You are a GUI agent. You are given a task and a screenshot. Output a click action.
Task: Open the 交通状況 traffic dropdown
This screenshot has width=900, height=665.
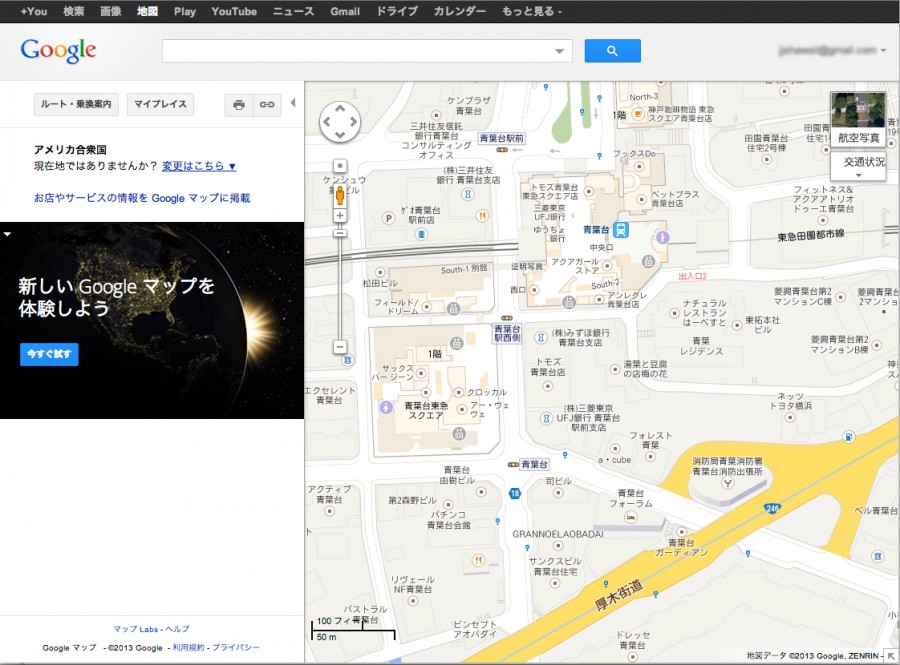coord(858,166)
